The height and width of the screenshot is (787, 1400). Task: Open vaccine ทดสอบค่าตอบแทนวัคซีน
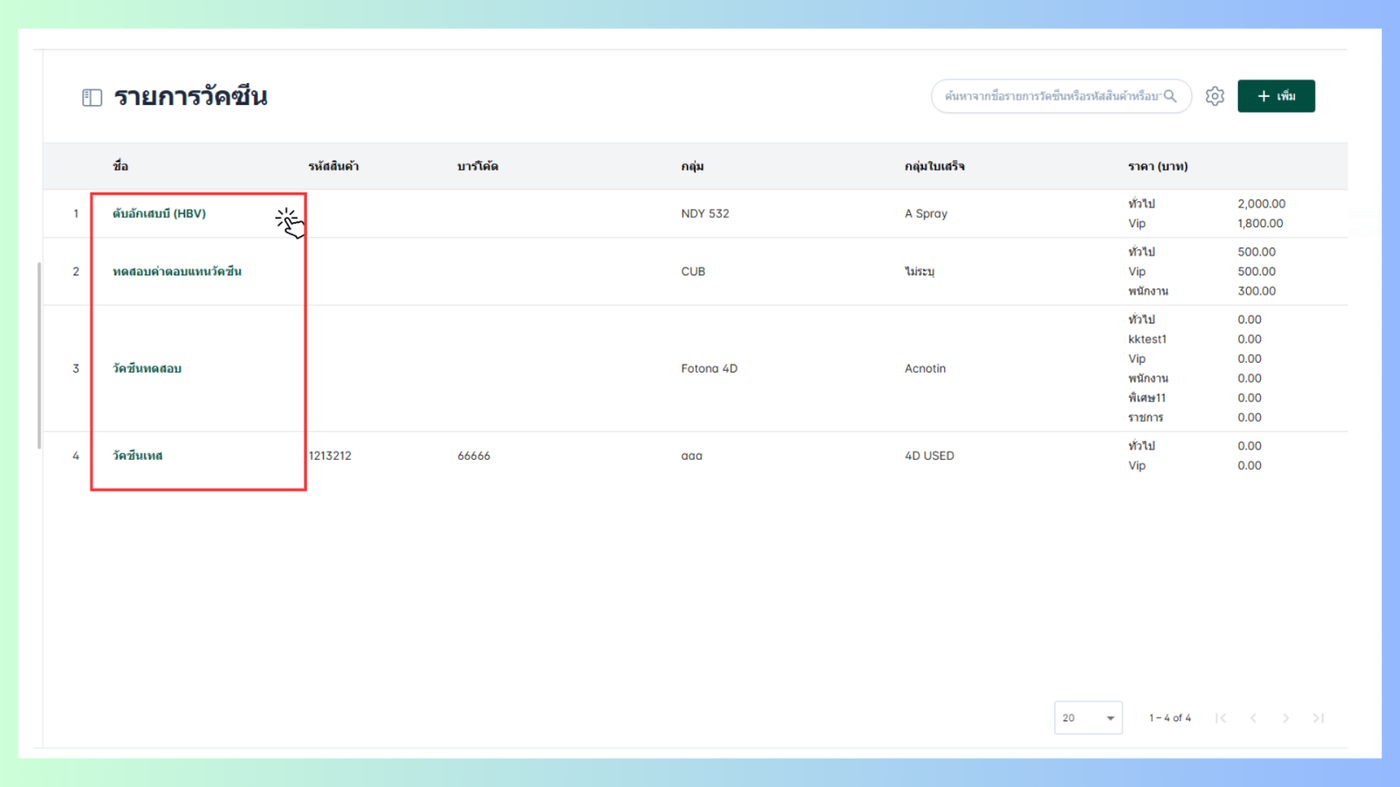tap(177, 272)
